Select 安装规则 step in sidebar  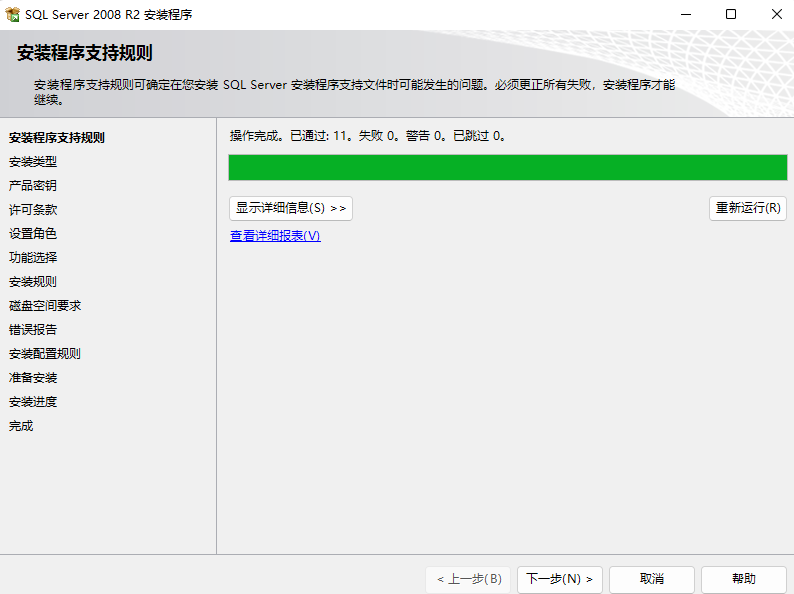(33, 282)
